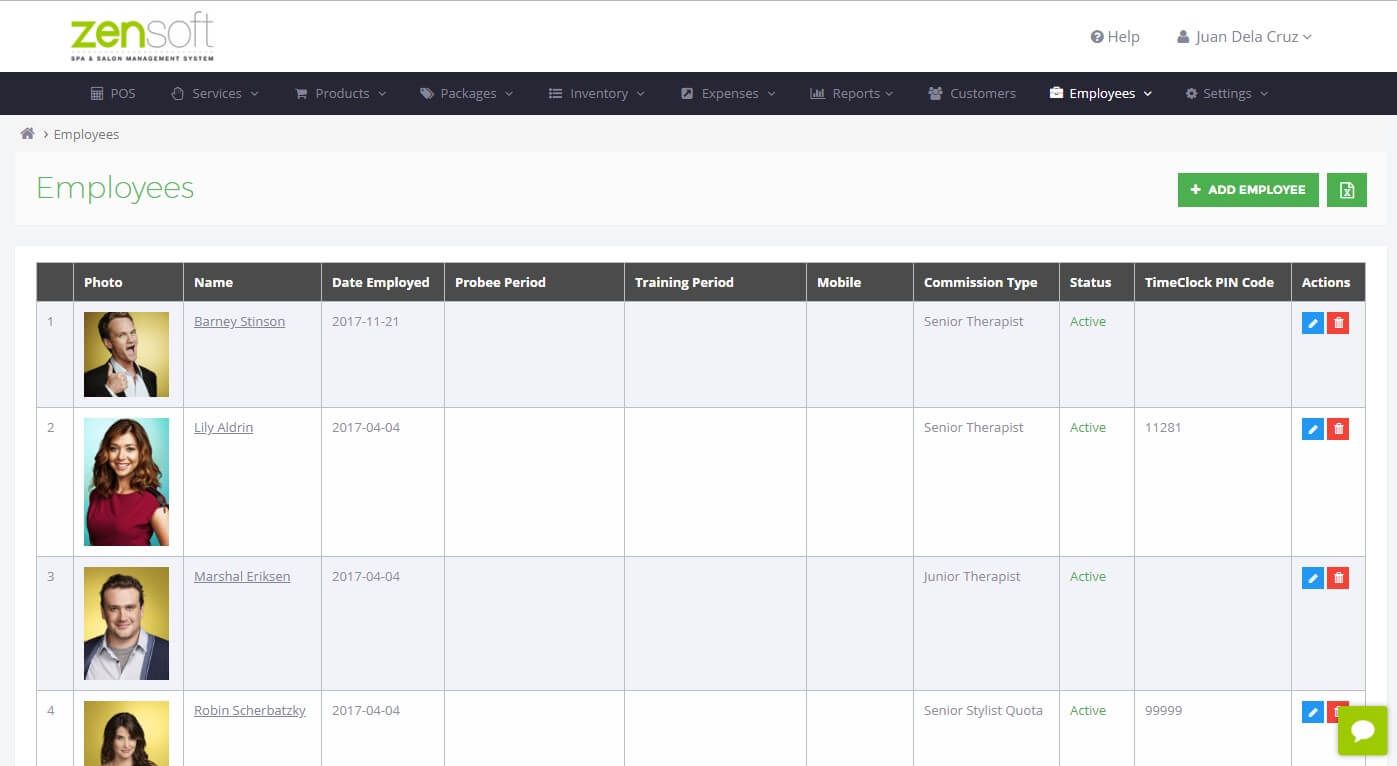The image size is (1397, 766).
Task: Expand the Employees dropdown chevron
Action: coord(1147,94)
